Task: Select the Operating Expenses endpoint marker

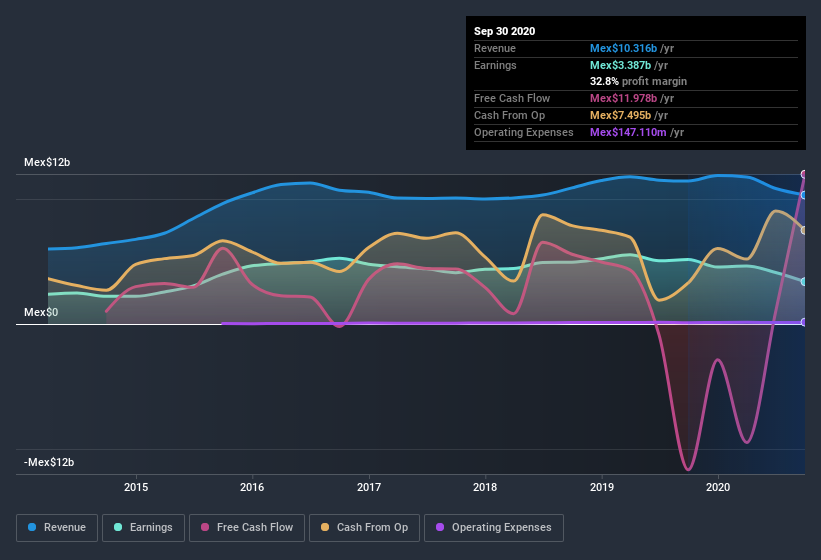Action: 804,322
